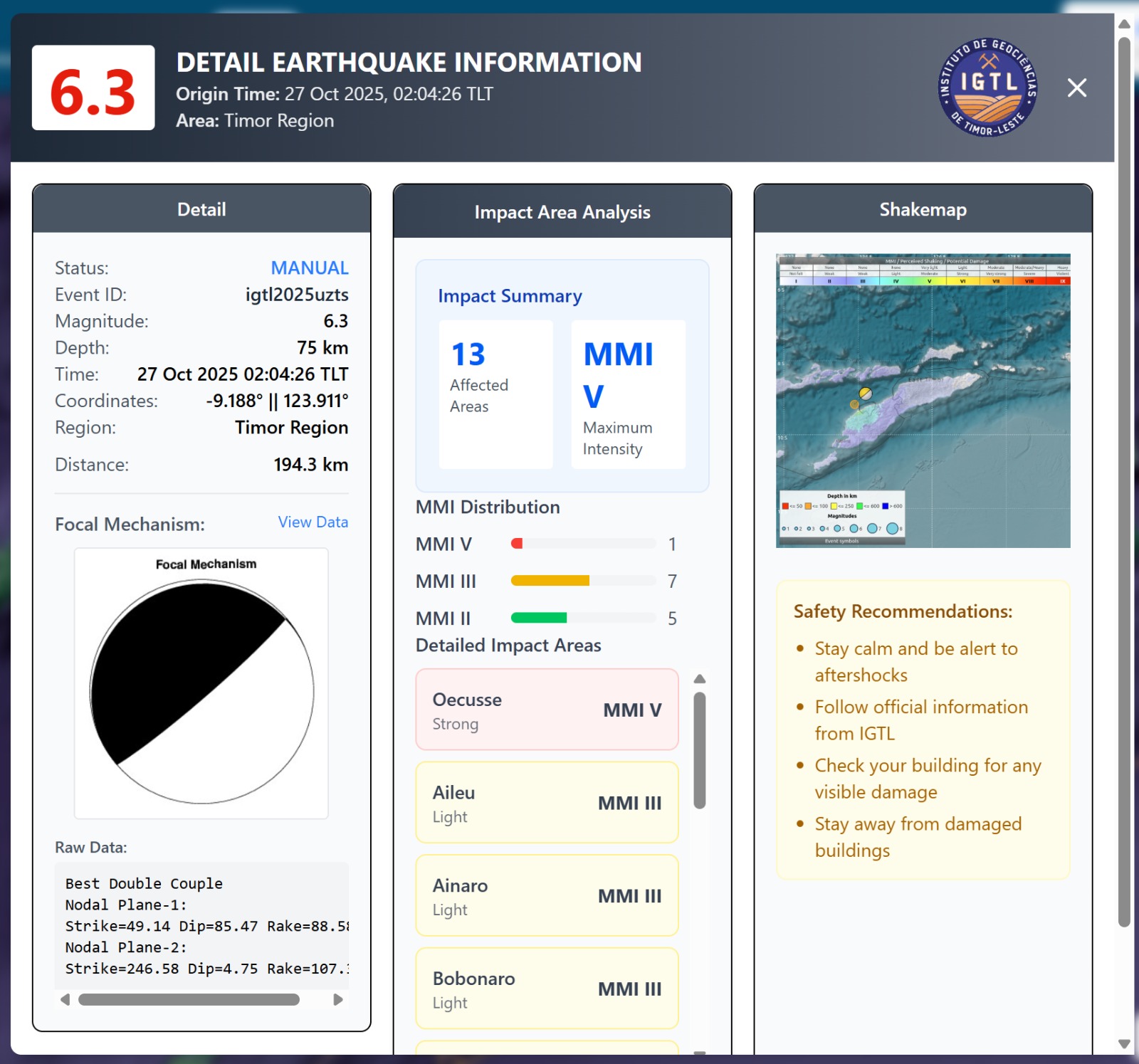Click the impact areas list scrollbar thumb
This screenshot has height=1064, width=1139.
pyautogui.click(x=700, y=749)
